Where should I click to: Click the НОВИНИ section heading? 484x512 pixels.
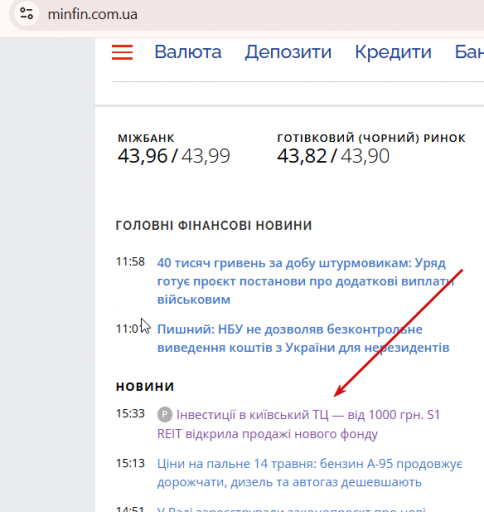click(x=145, y=387)
